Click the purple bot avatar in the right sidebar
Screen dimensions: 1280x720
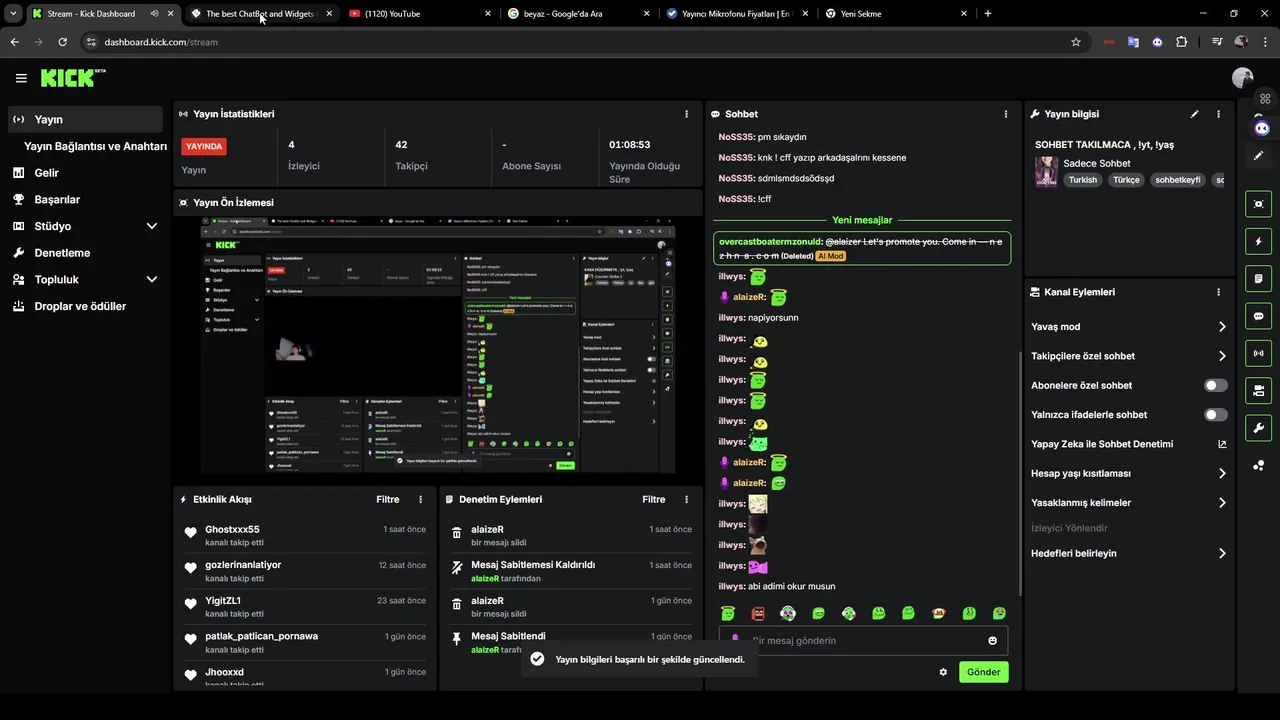(x=1261, y=128)
